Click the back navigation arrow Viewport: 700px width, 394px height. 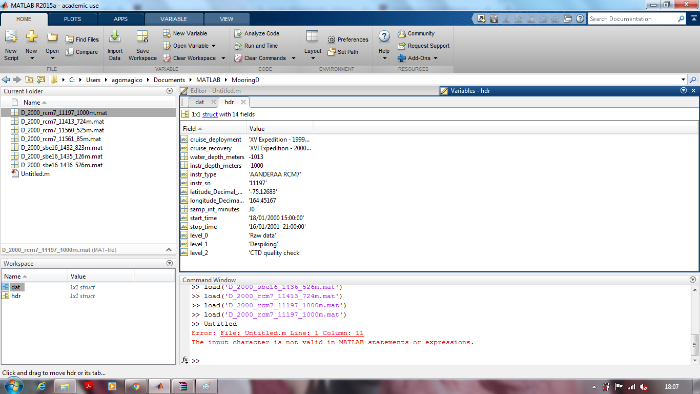6,79
